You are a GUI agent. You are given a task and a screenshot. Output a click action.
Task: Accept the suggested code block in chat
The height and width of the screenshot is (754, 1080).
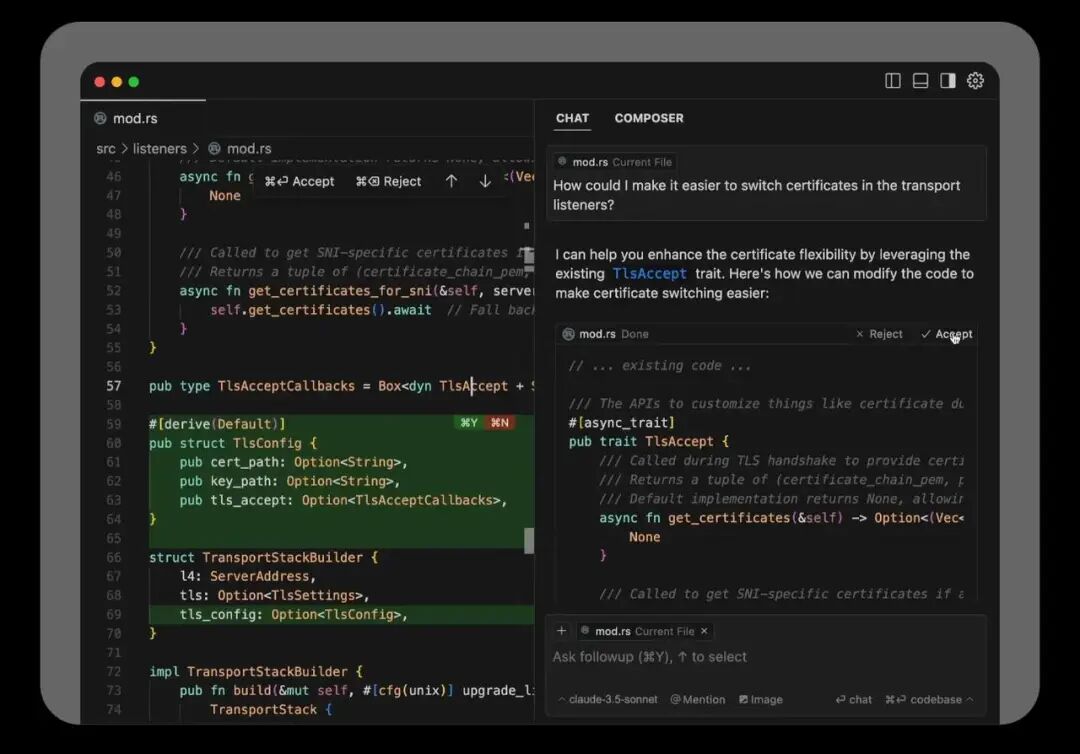[x=946, y=334]
